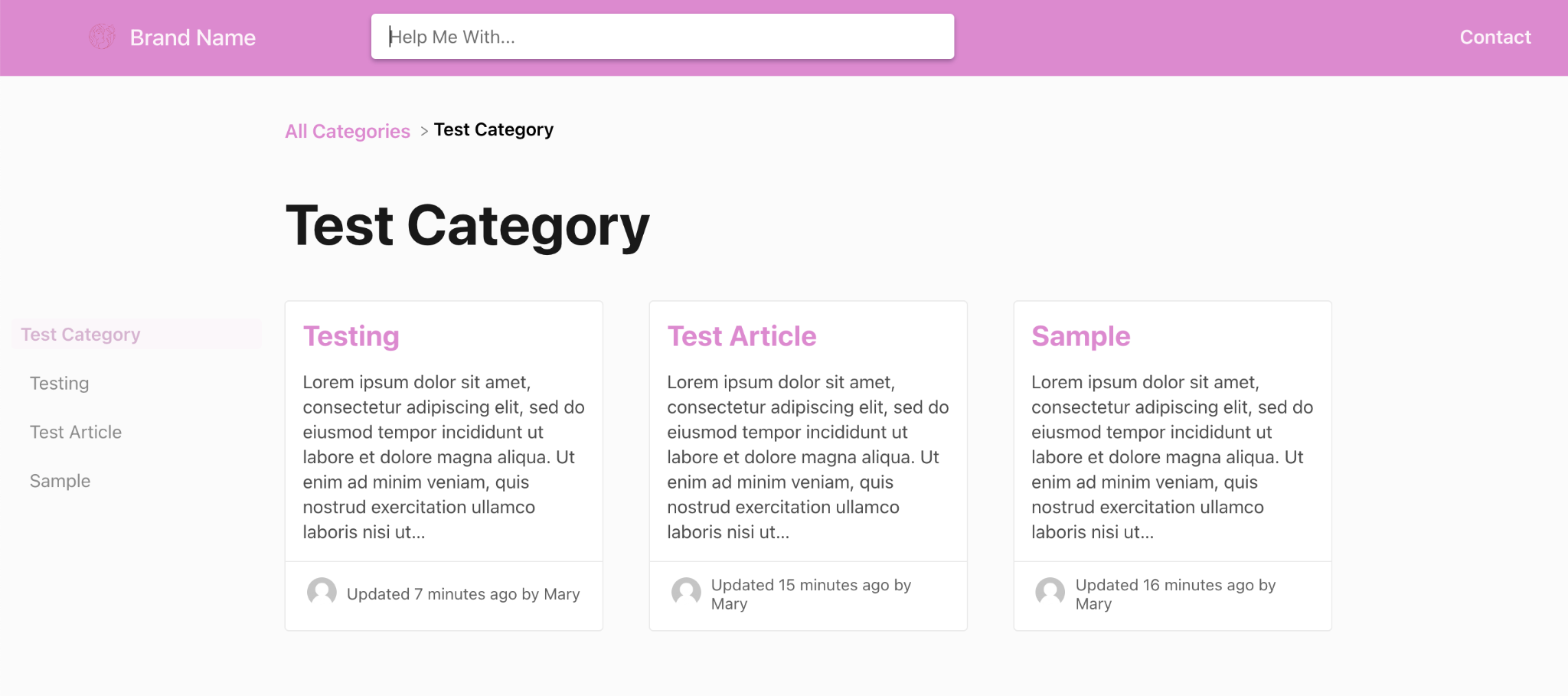1568x696 pixels.
Task: Click Mary's avatar on the Test Article card
Action: point(686,592)
